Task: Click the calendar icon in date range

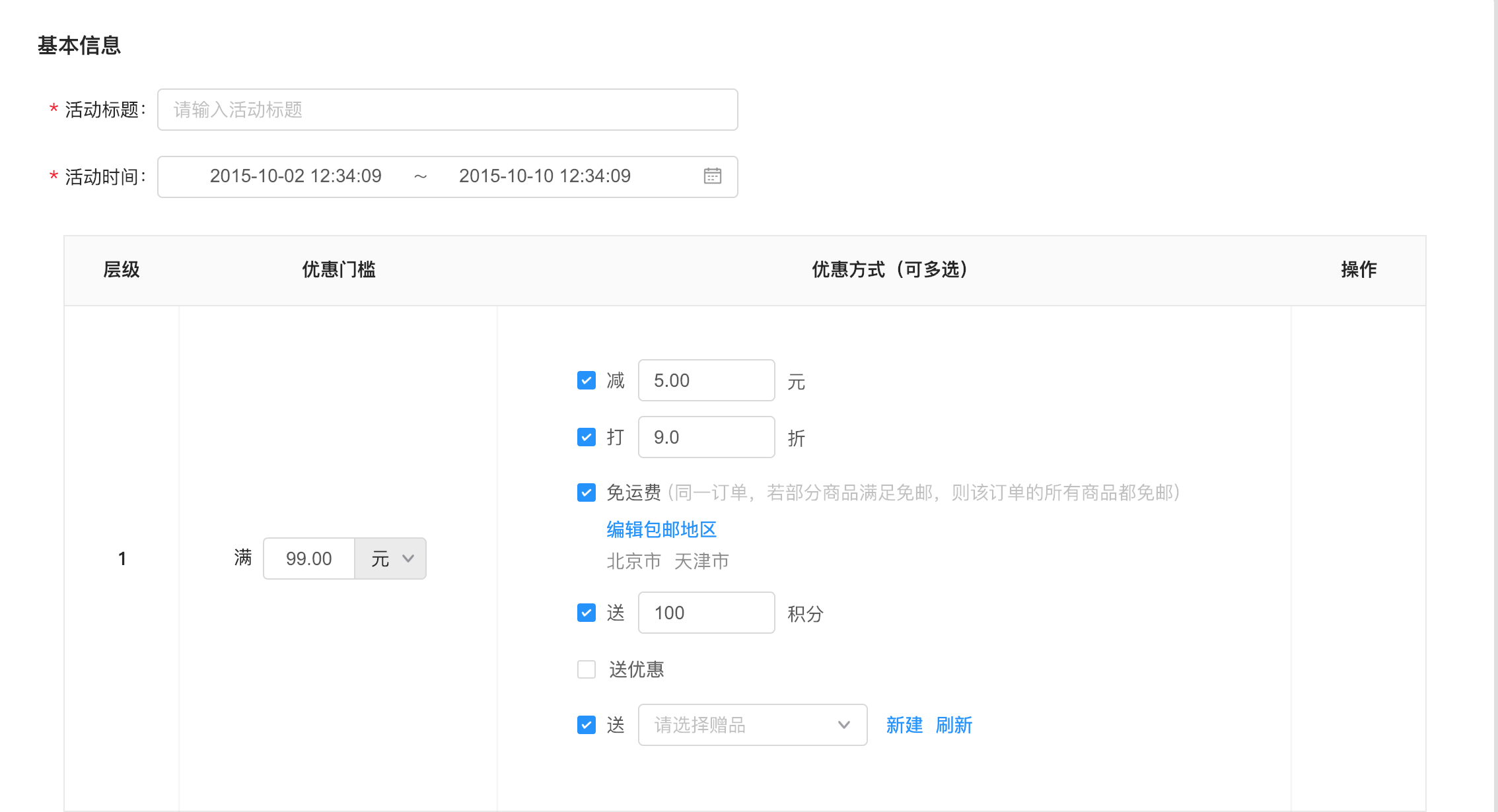Action: 712,176
